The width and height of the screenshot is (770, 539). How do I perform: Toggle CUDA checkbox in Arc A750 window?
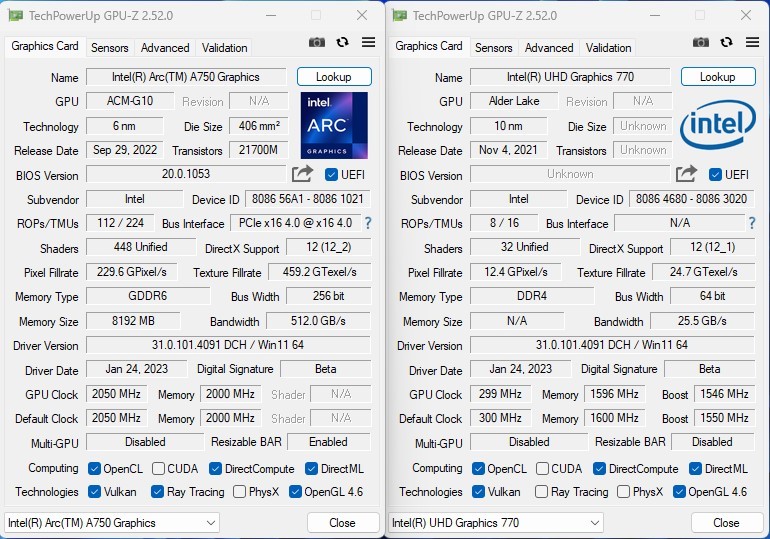[158, 469]
